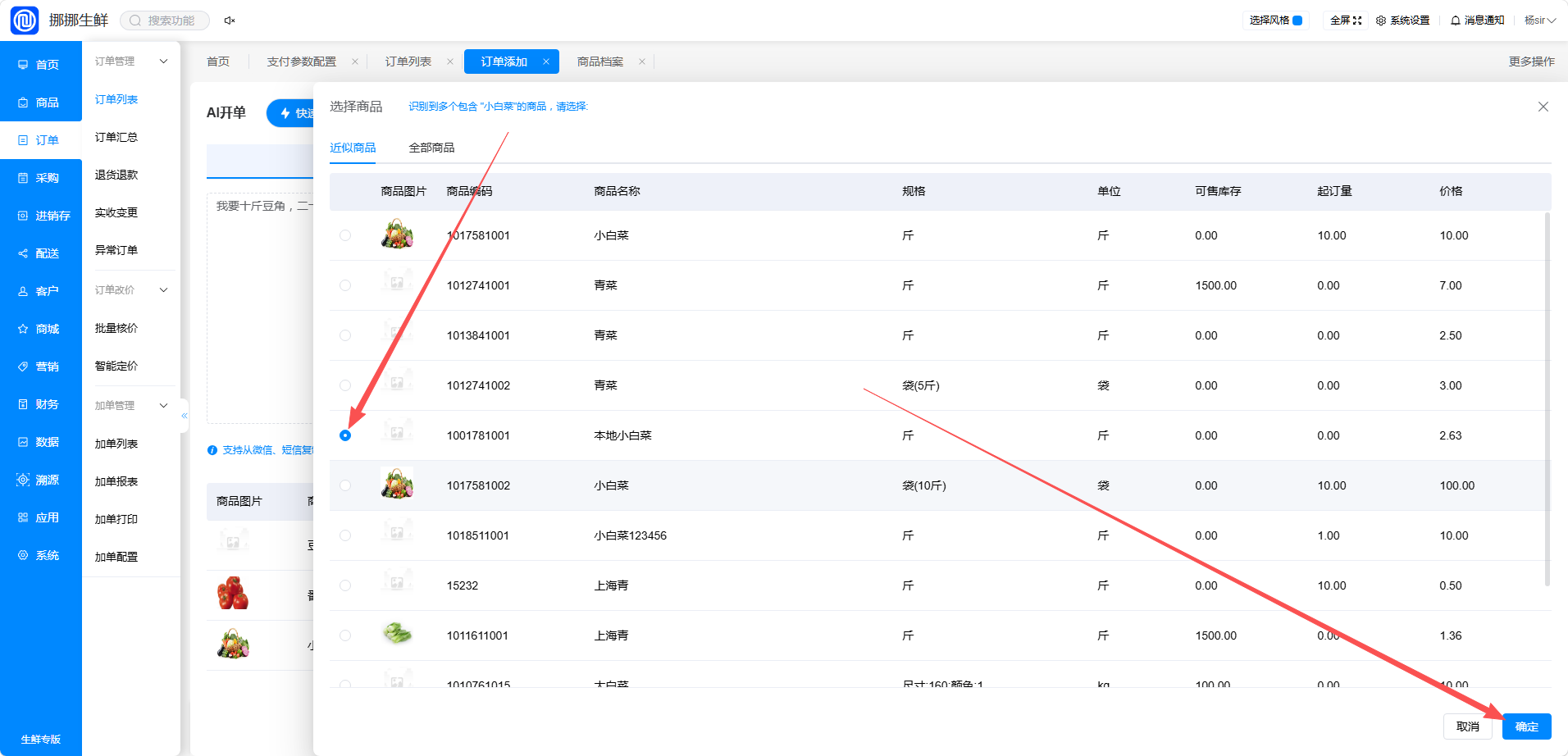Select radio for product 1017581001 小白菜

345,235
